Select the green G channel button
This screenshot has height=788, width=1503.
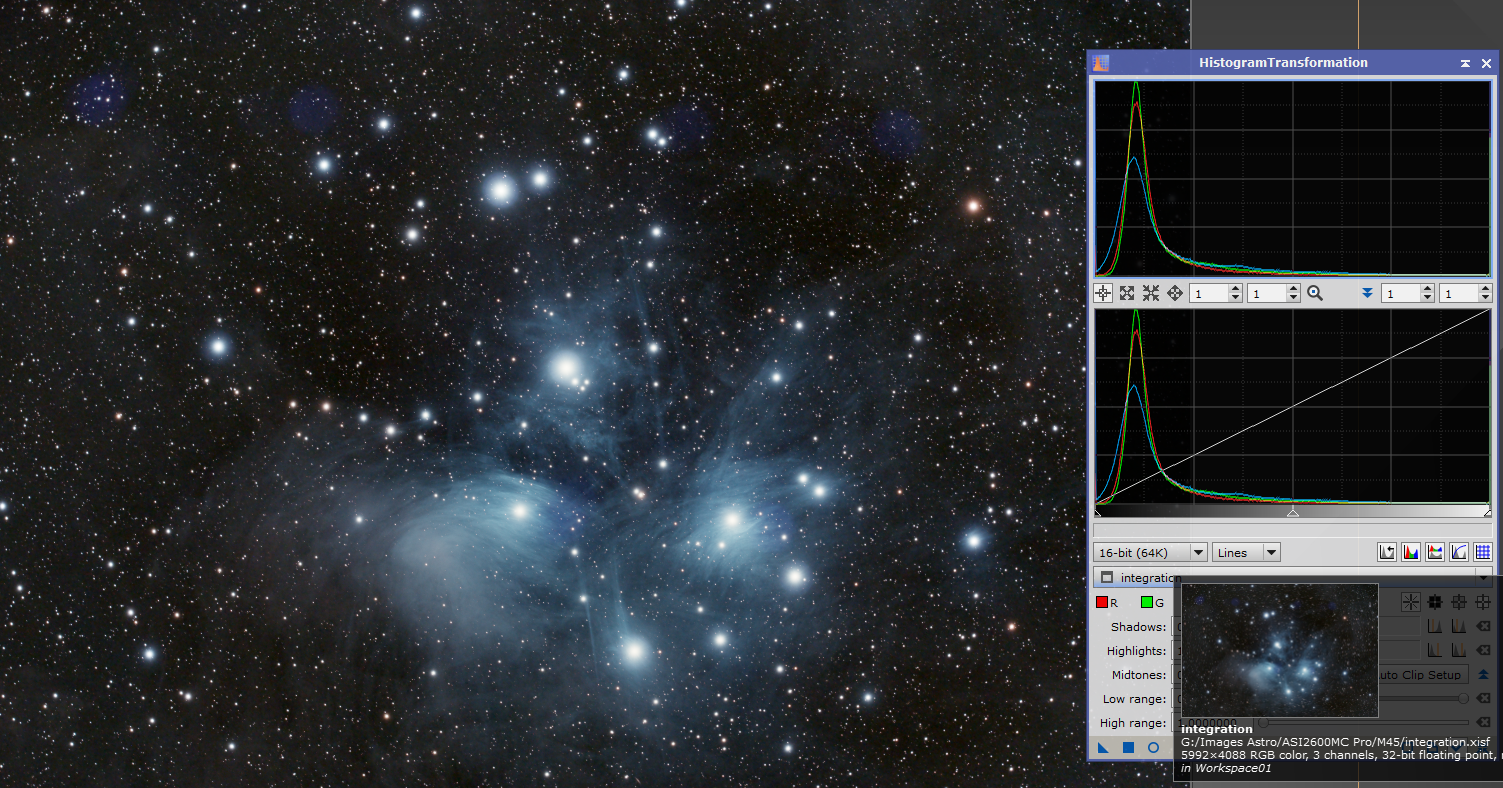(1153, 602)
